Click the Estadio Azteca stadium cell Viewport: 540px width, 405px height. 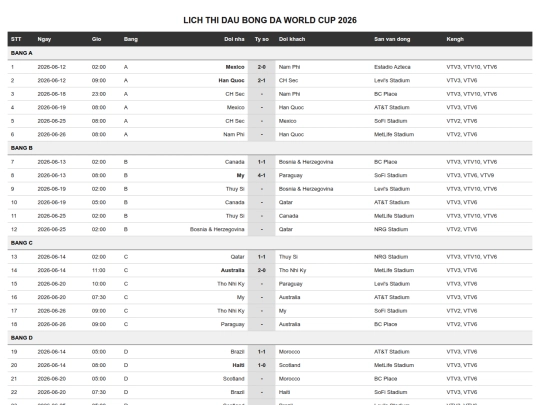pos(392,67)
